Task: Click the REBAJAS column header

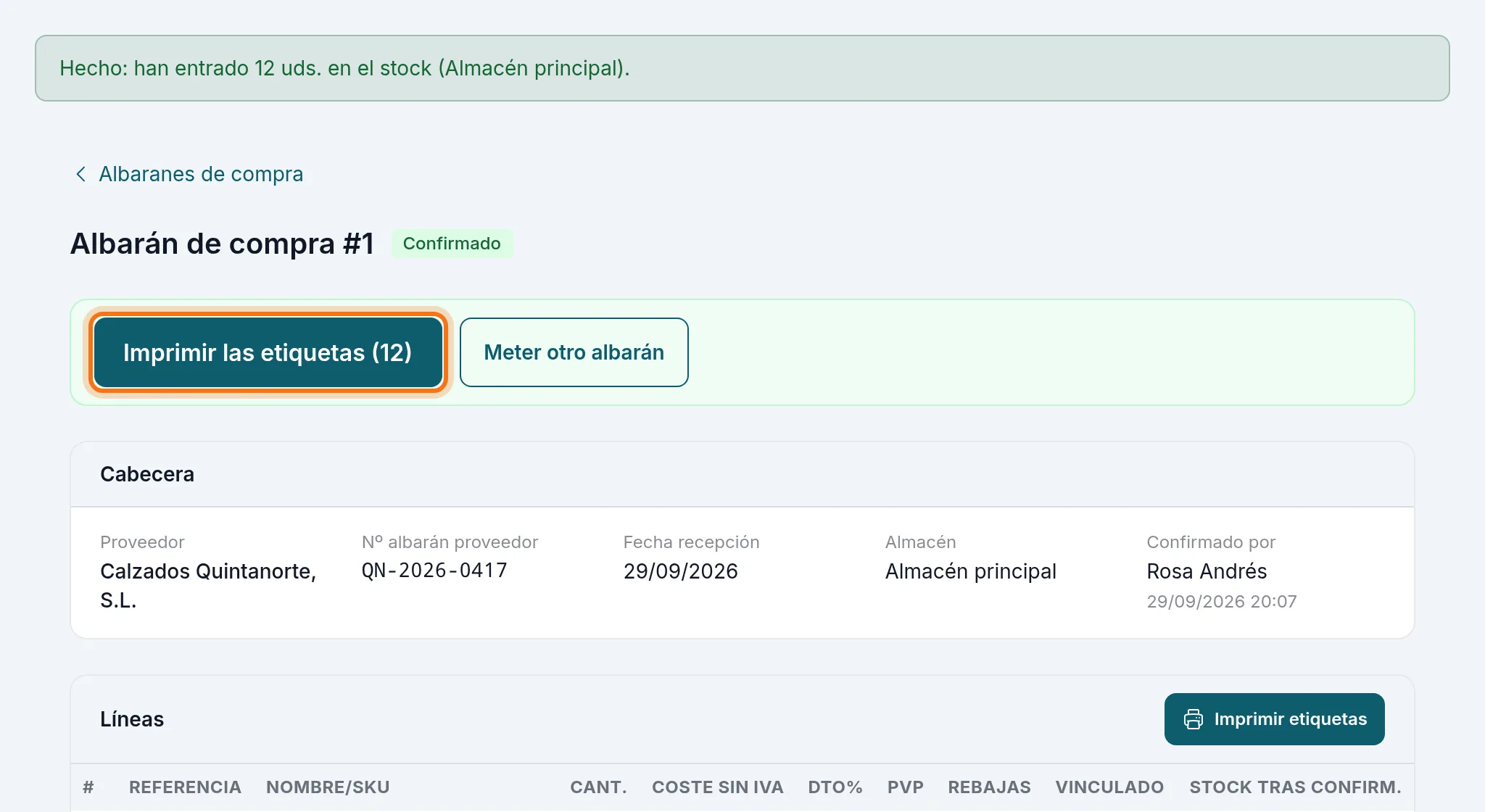Action: pos(989,787)
